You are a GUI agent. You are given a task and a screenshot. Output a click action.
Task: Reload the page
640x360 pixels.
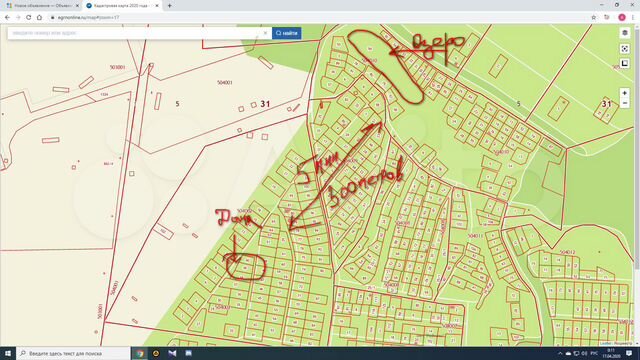click(29, 18)
